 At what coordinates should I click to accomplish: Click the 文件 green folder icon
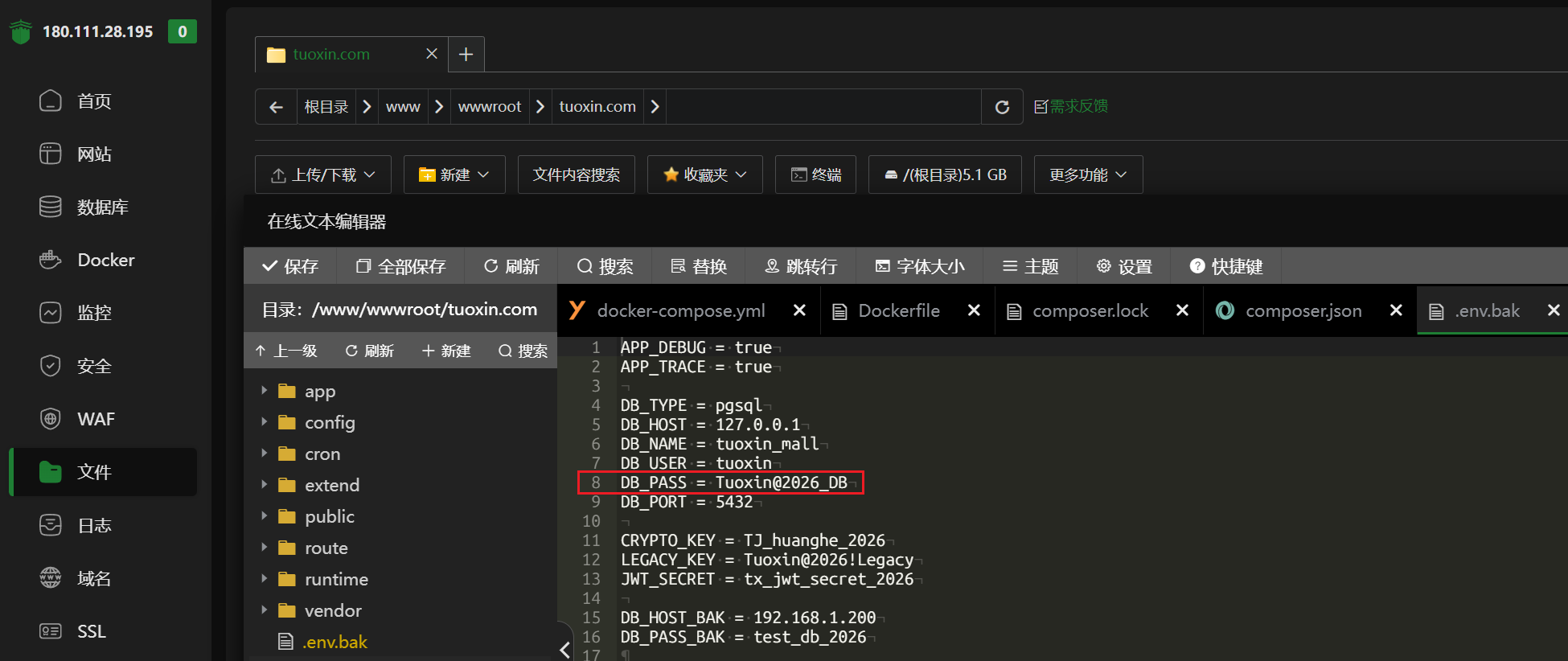51,472
